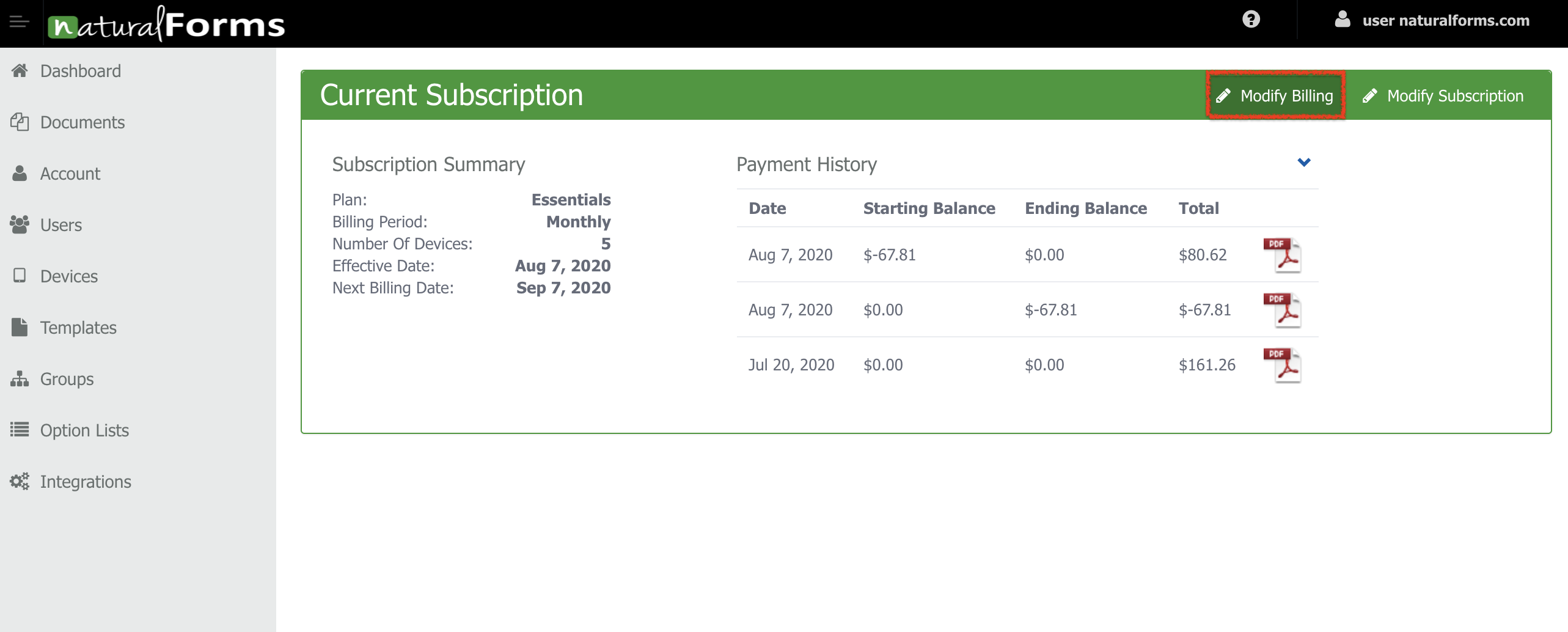1568x632 pixels.
Task: Click the $161.26 total amount
Action: (x=1207, y=365)
